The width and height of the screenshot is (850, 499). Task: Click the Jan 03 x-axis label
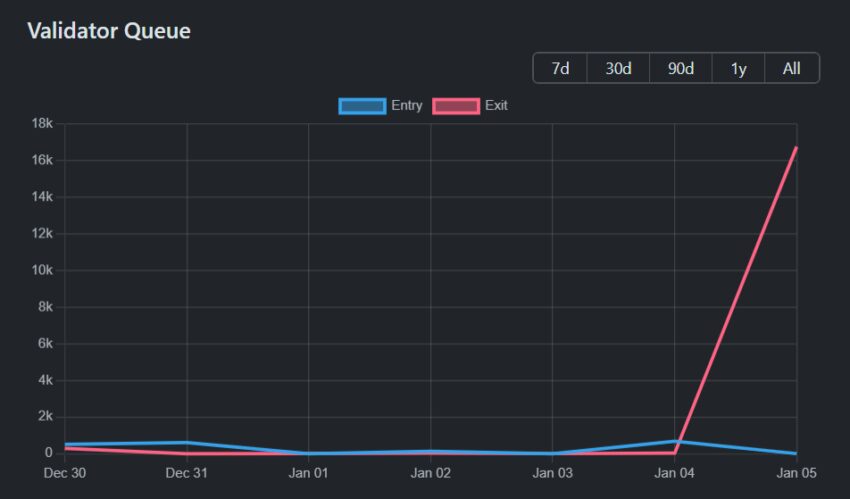(x=552, y=472)
